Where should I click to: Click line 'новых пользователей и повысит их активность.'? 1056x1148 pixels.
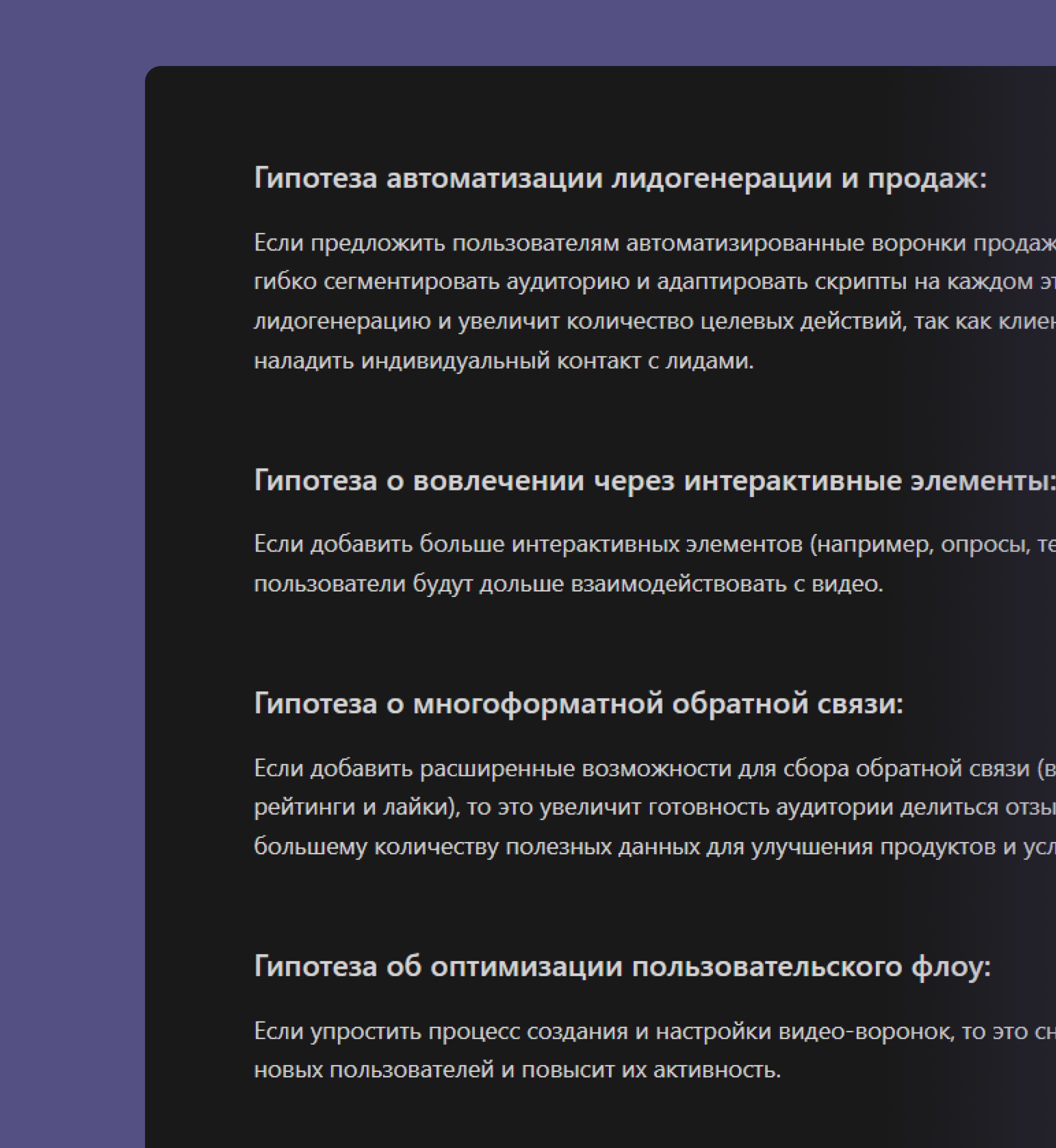point(516,1069)
